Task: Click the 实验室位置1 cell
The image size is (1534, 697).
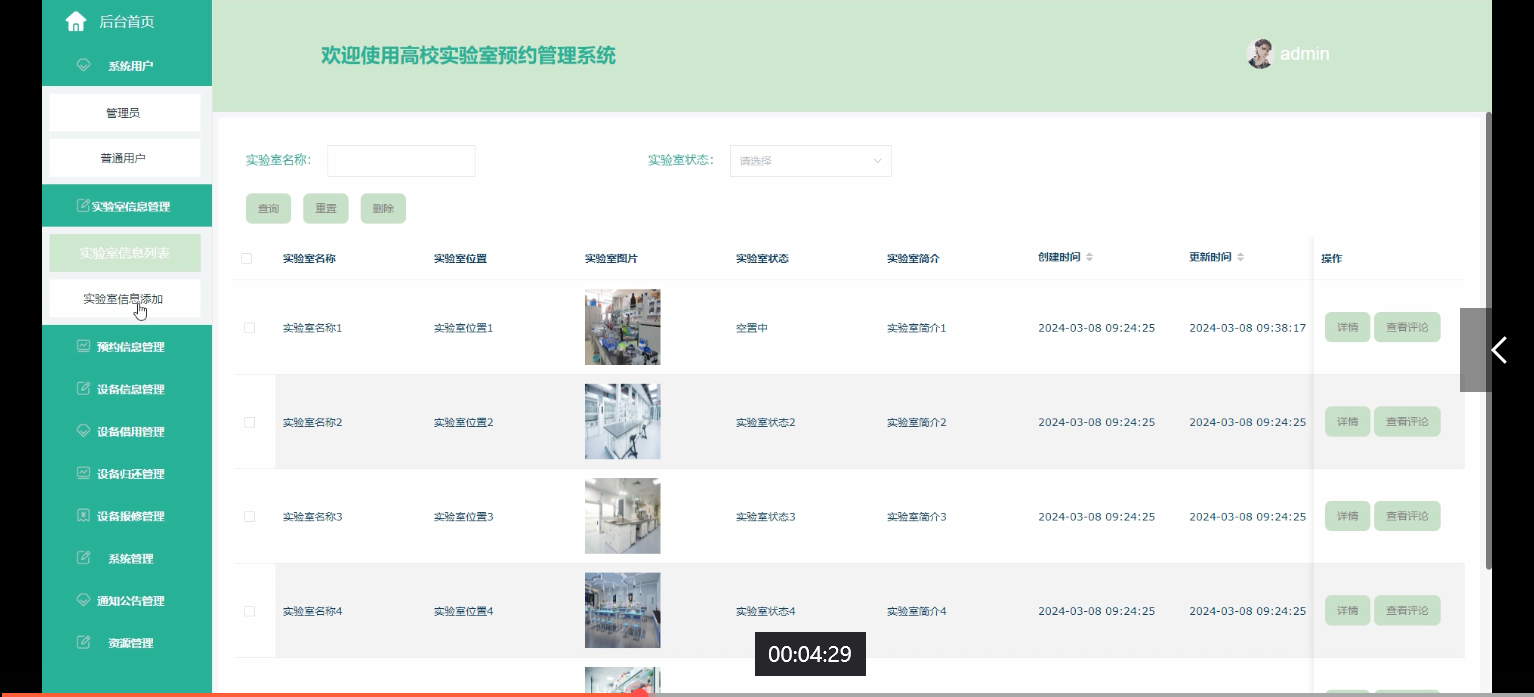Action: point(463,328)
